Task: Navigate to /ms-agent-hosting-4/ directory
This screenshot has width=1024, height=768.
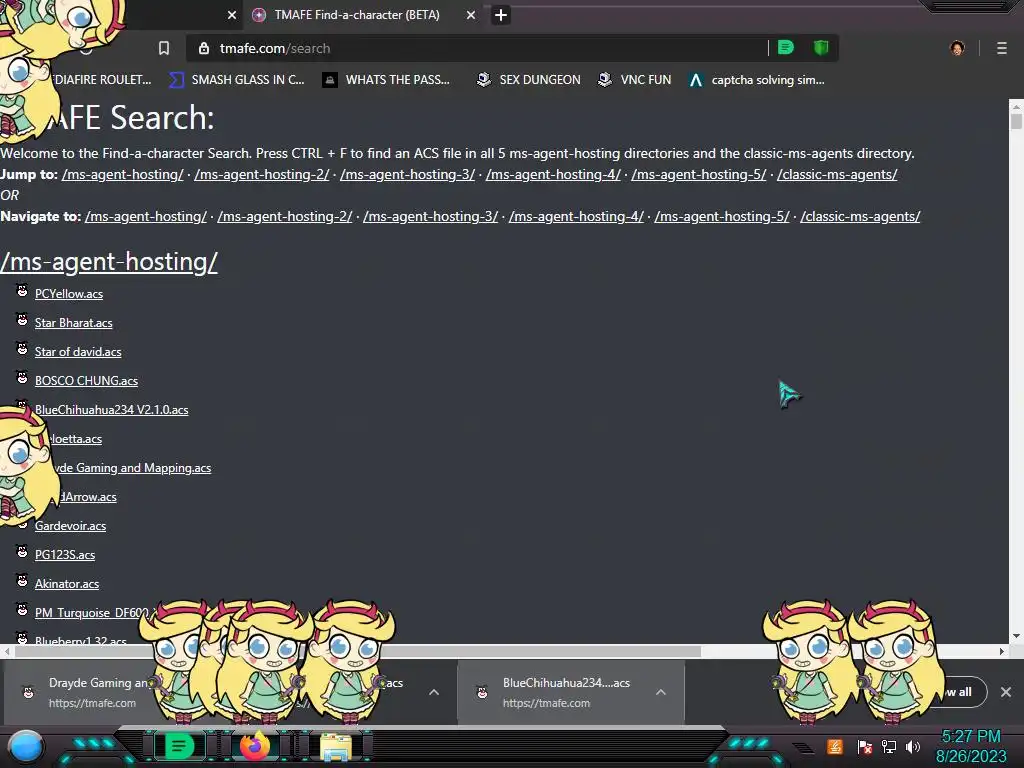Action: tap(576, 216)
